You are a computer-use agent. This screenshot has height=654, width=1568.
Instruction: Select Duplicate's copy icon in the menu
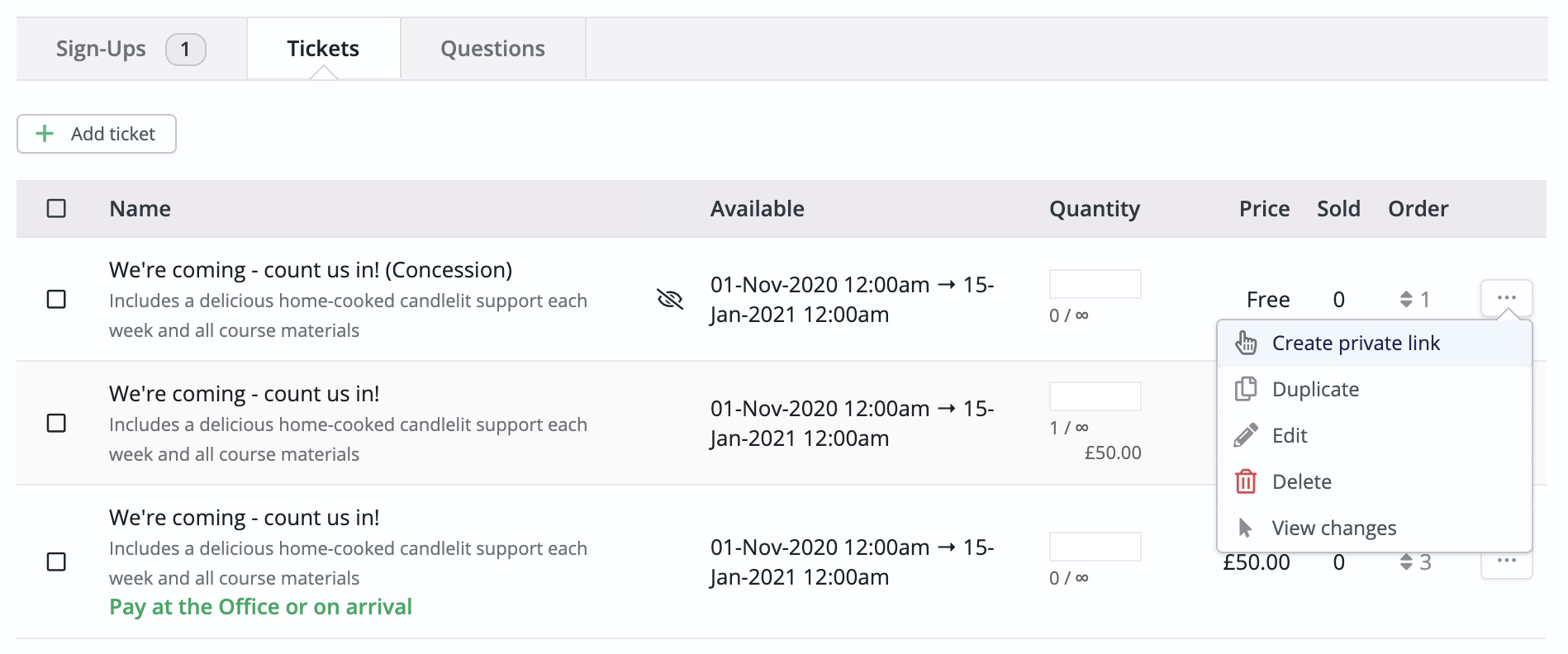click(1244, 389)
